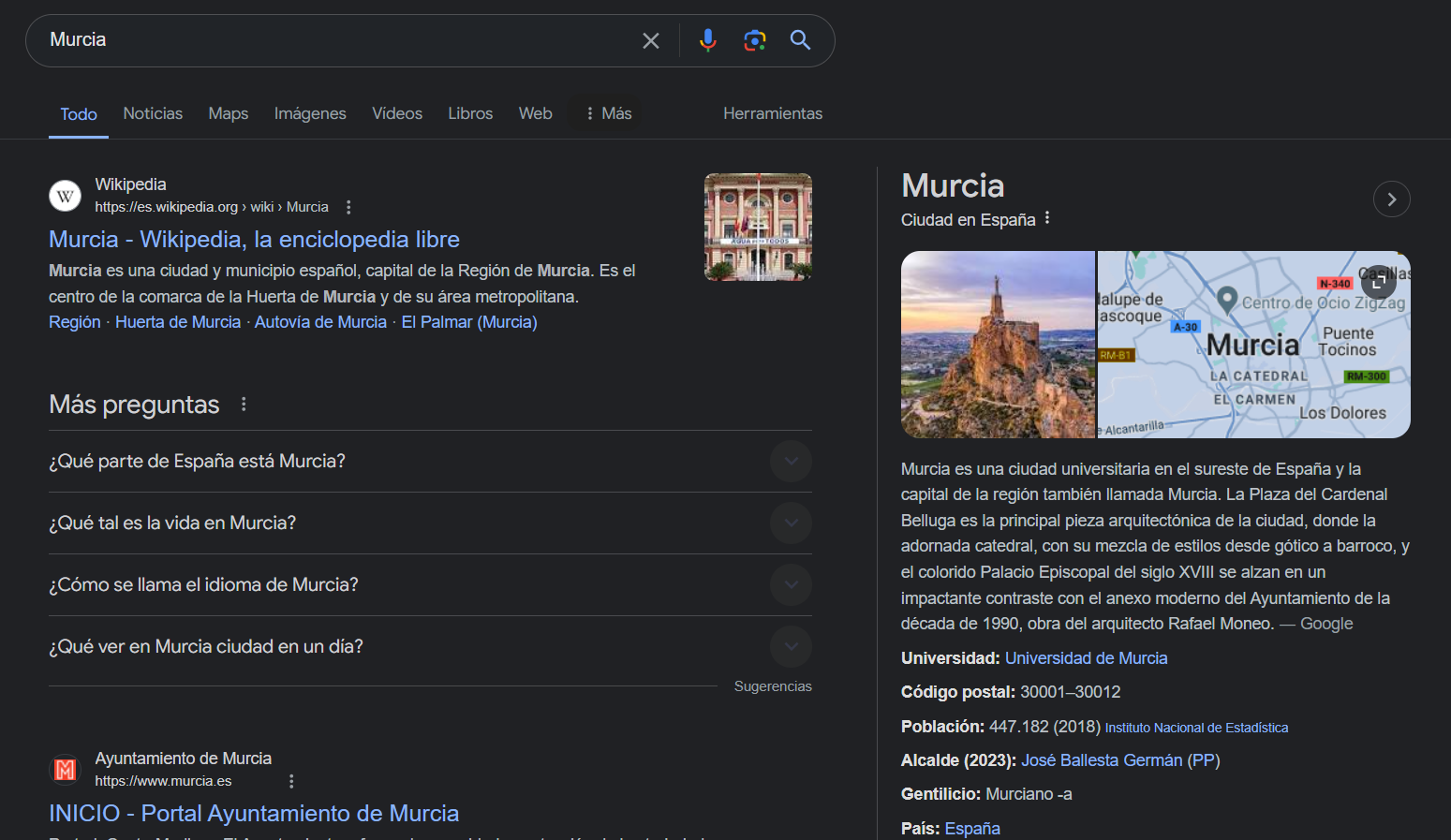
Task: Click the Ayuntamiento de Murcia favicon
Action: 65,770
